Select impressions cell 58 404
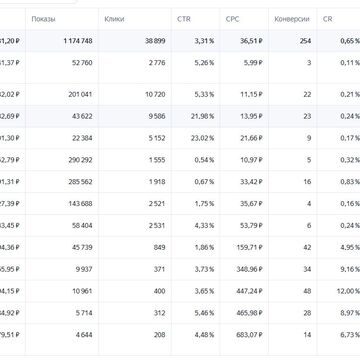360x360 pixels. pyautogui.click(x=82, y=225)
